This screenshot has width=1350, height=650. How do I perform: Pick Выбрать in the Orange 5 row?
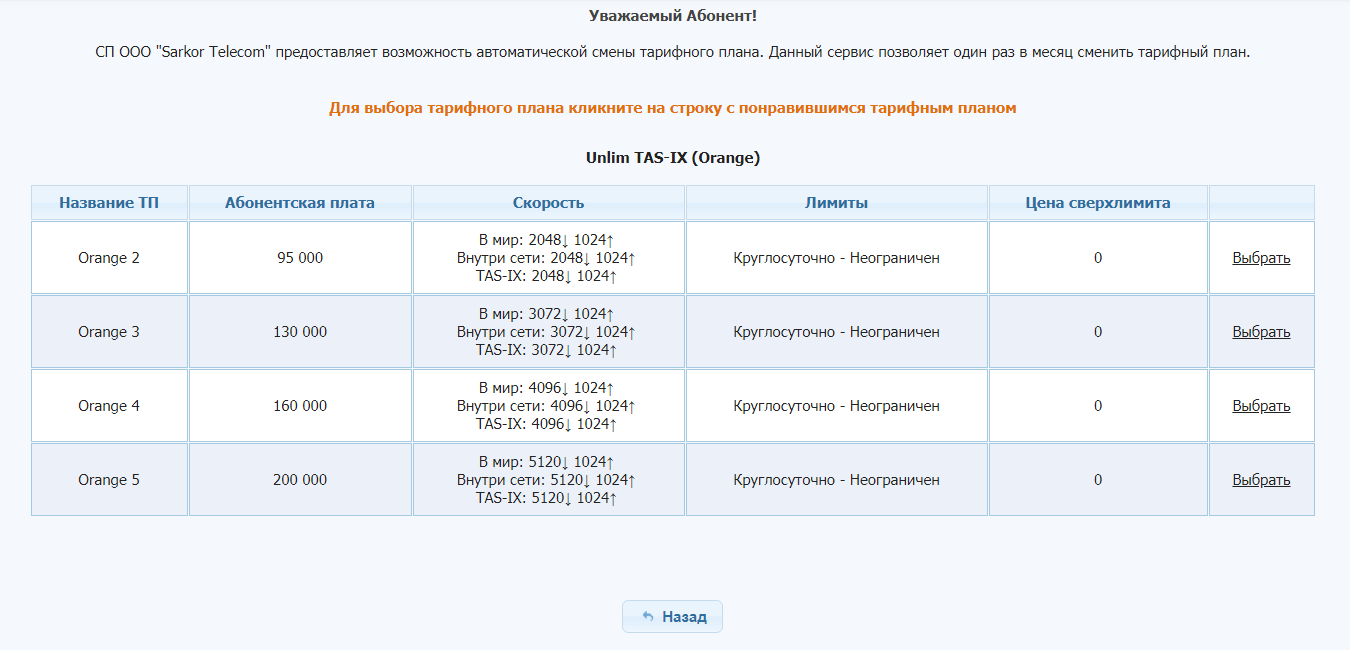coord(1261,480)
